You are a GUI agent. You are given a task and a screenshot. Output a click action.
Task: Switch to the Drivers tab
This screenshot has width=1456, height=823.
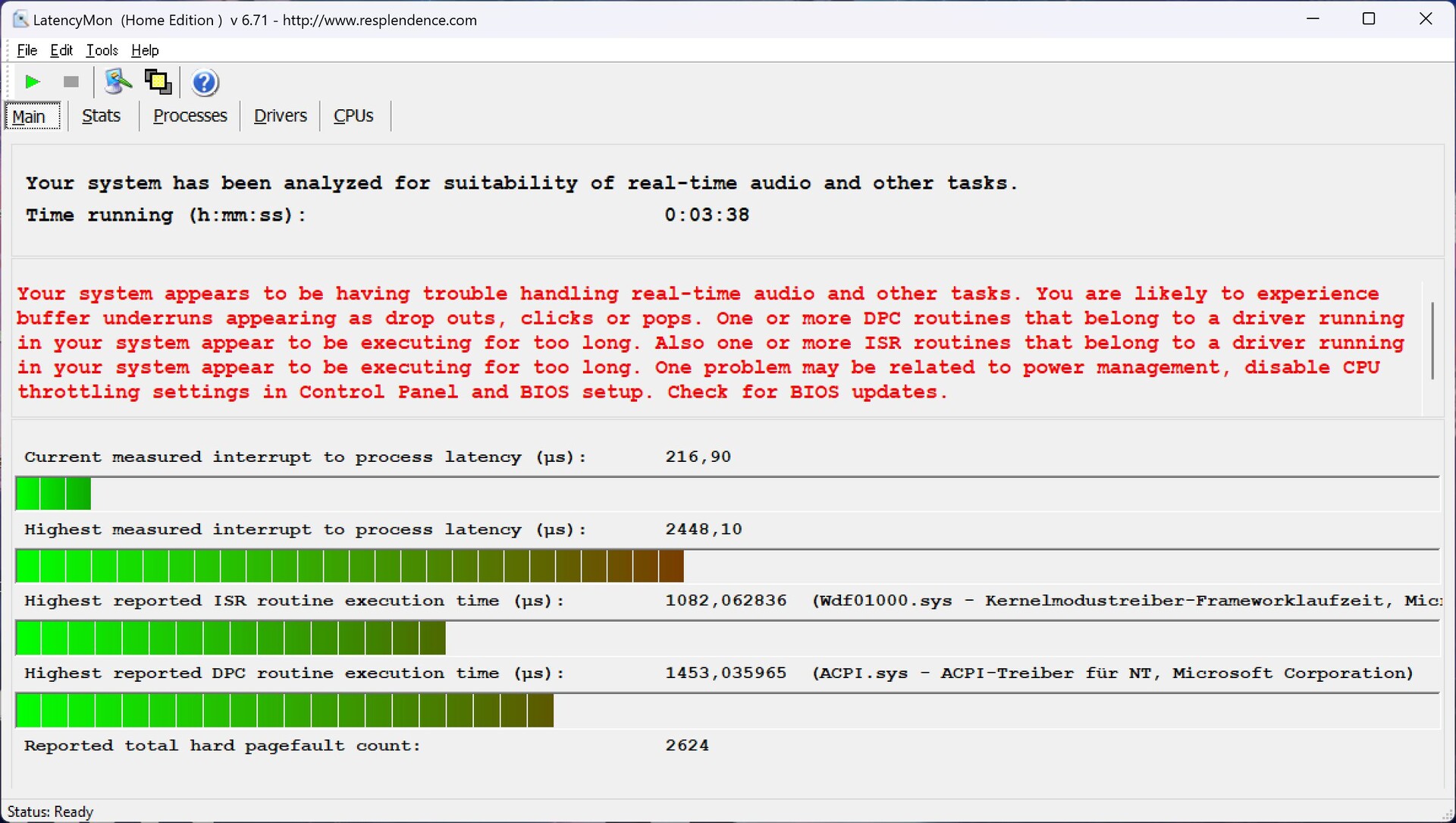[x=281, y=116]
